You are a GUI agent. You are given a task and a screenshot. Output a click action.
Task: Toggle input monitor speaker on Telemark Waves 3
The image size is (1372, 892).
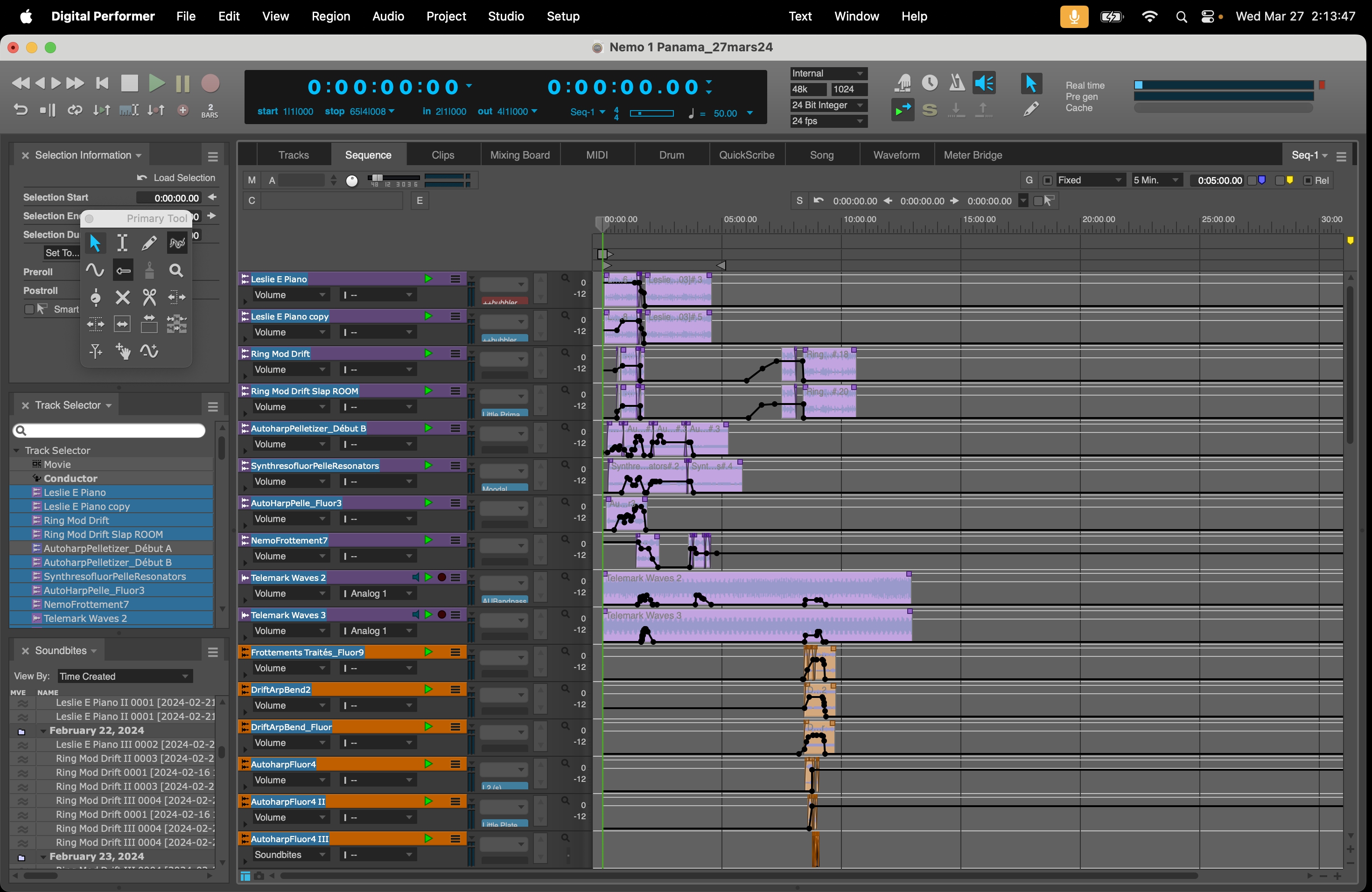coord(416,614)
